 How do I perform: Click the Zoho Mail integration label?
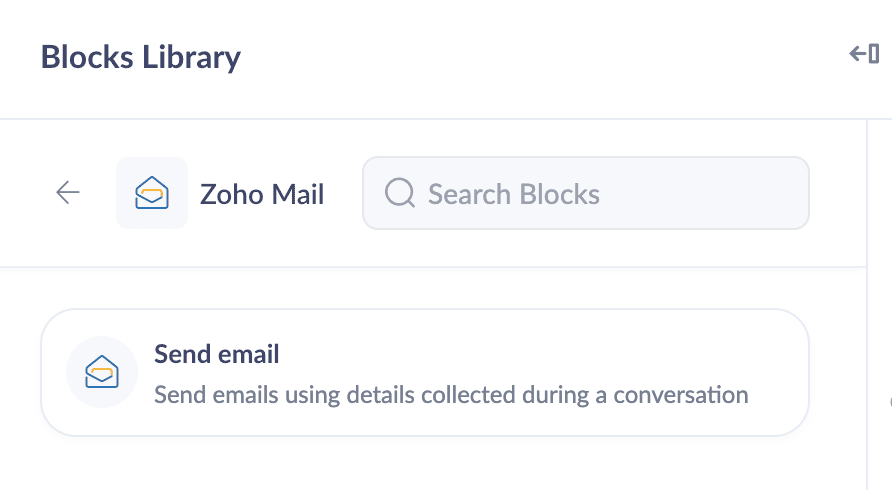pos(262,194)
